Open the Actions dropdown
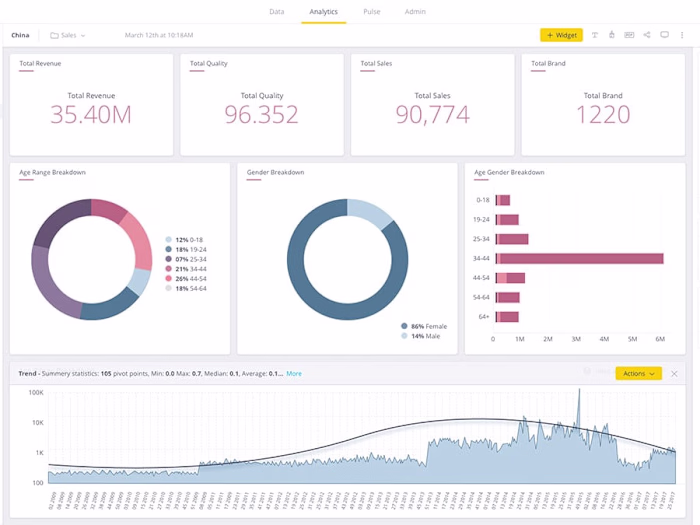Screen dimensions: 700x525 tap(638, 374)
